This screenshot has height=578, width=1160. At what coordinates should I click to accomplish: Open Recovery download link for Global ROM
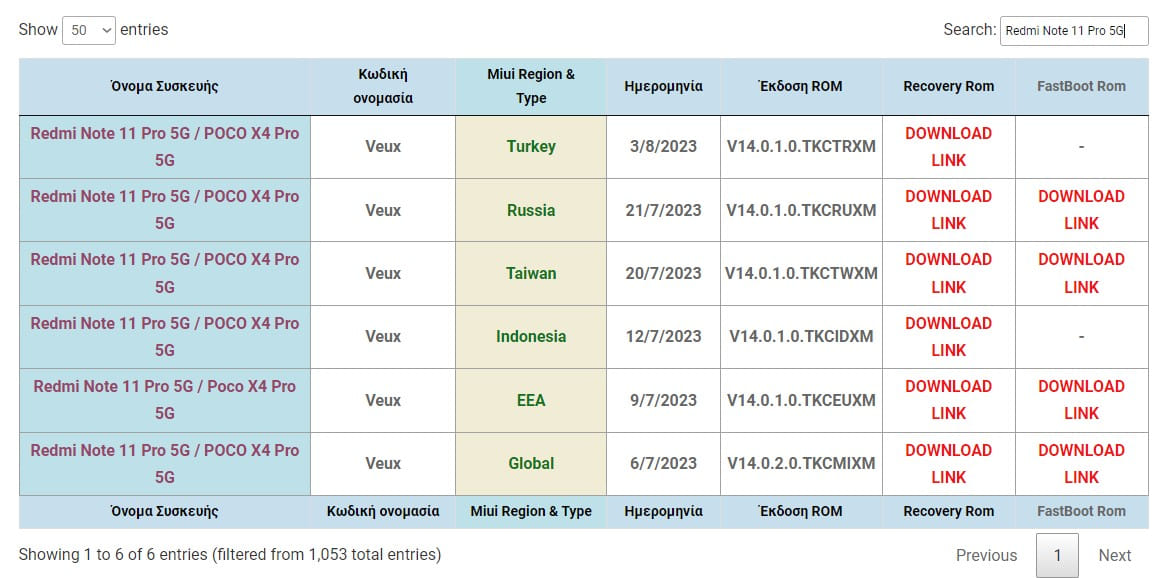[948, 463]
